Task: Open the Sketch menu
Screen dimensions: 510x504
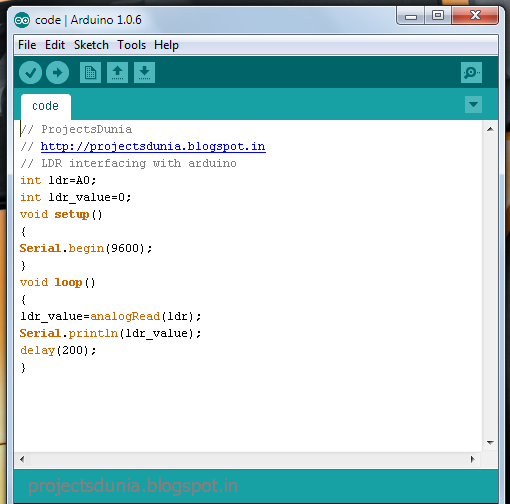Action: pos(91,45)
